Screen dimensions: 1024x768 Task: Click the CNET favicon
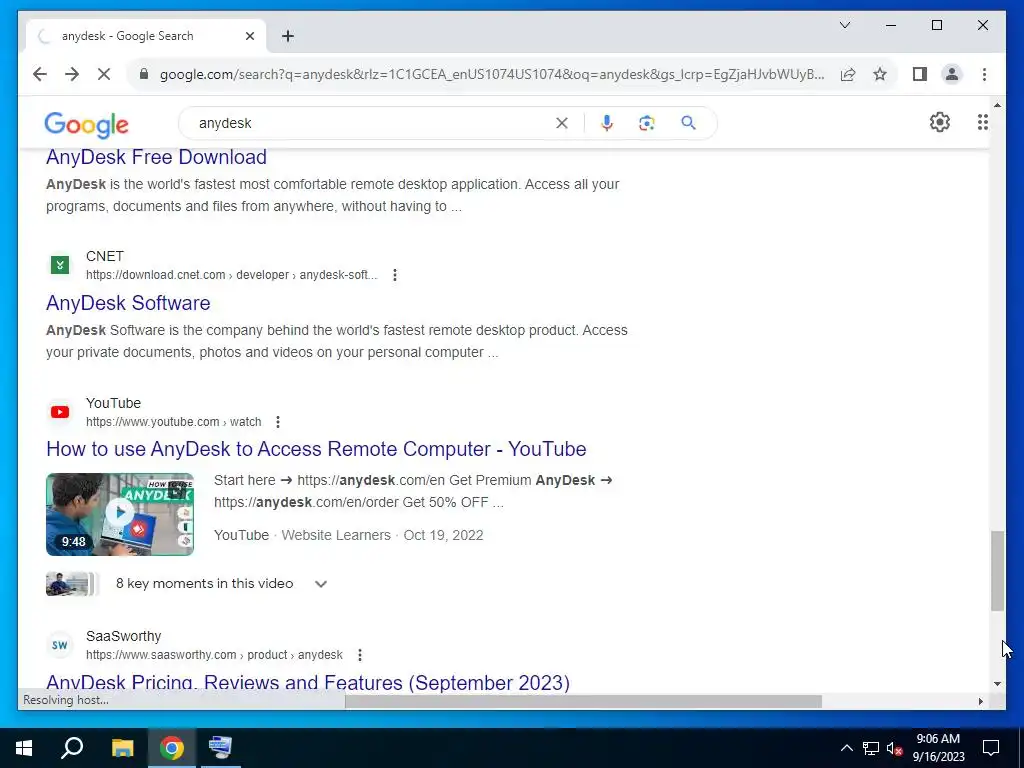(x=59, y=265)
